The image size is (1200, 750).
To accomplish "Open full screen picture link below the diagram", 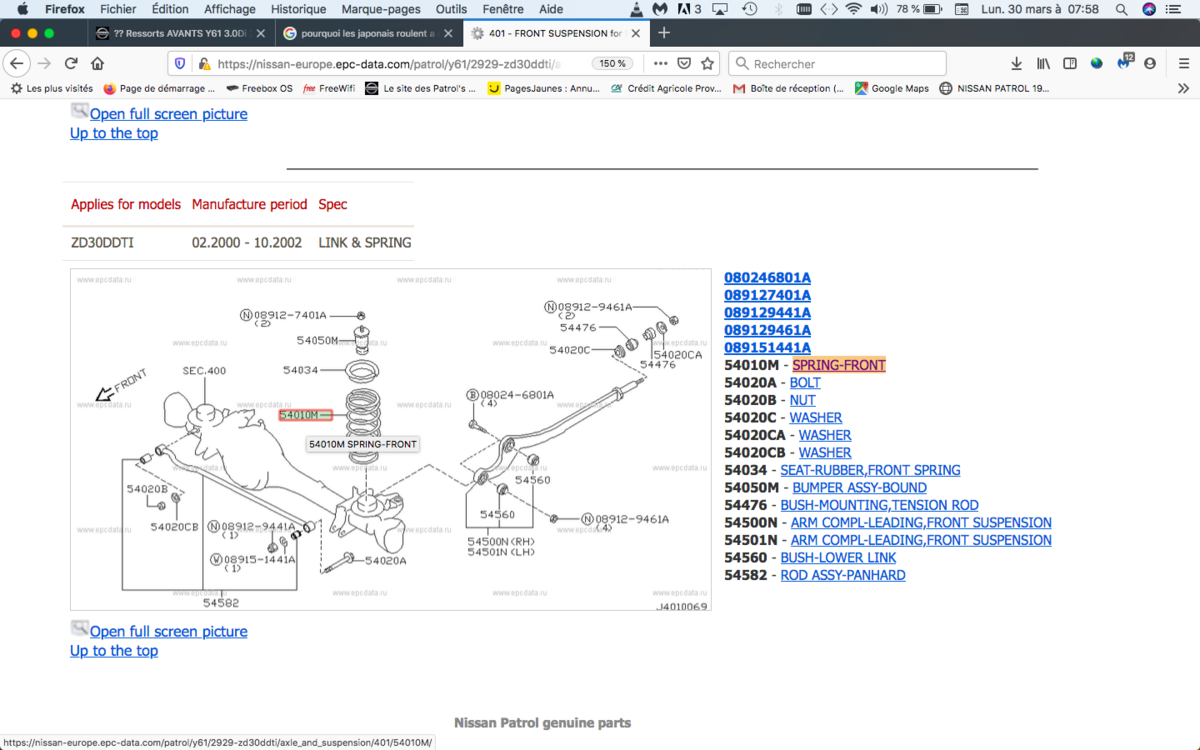I will coord(168,631).
